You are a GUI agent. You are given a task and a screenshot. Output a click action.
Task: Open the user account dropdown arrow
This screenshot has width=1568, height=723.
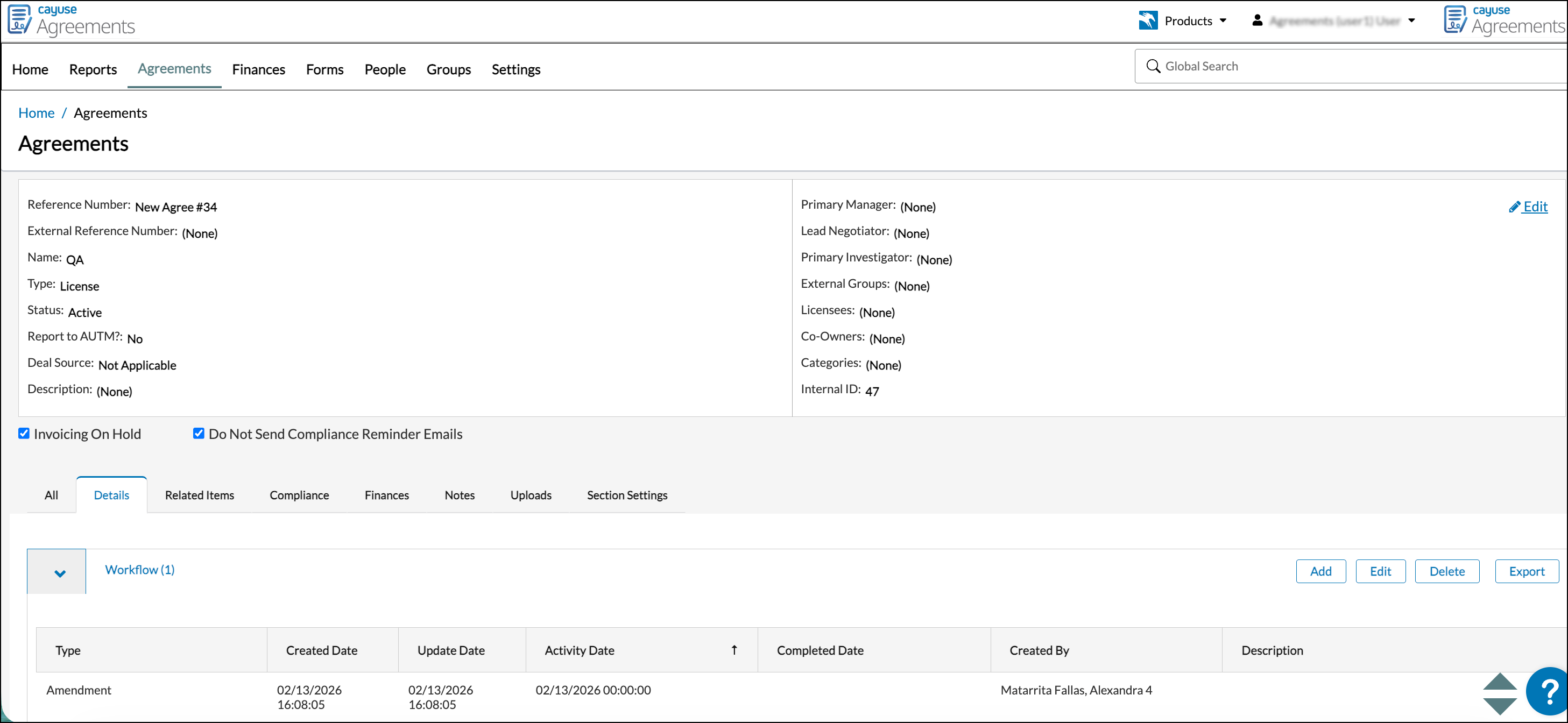tap(1411, 20)
